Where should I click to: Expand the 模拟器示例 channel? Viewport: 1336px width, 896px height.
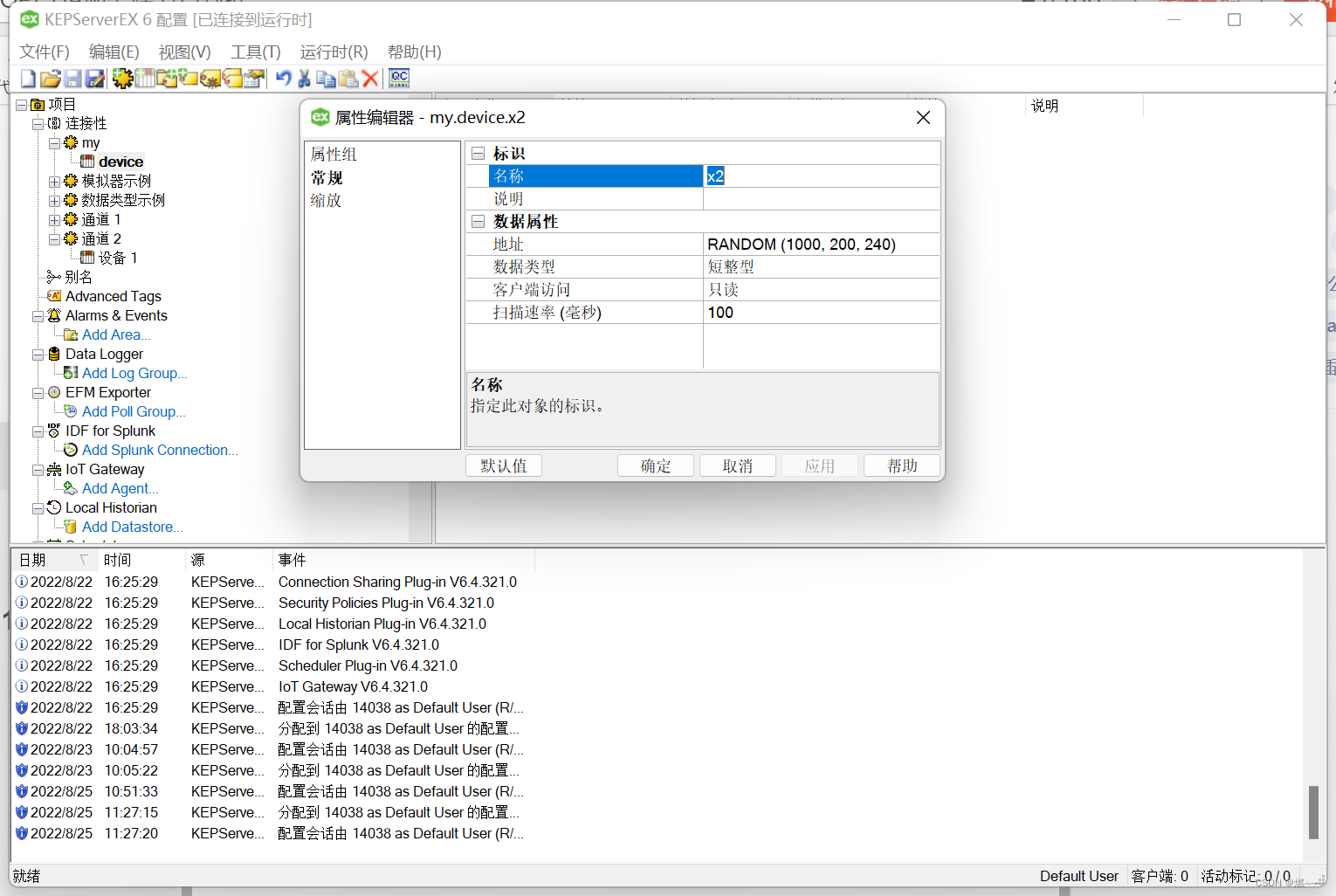coord(54,182)
